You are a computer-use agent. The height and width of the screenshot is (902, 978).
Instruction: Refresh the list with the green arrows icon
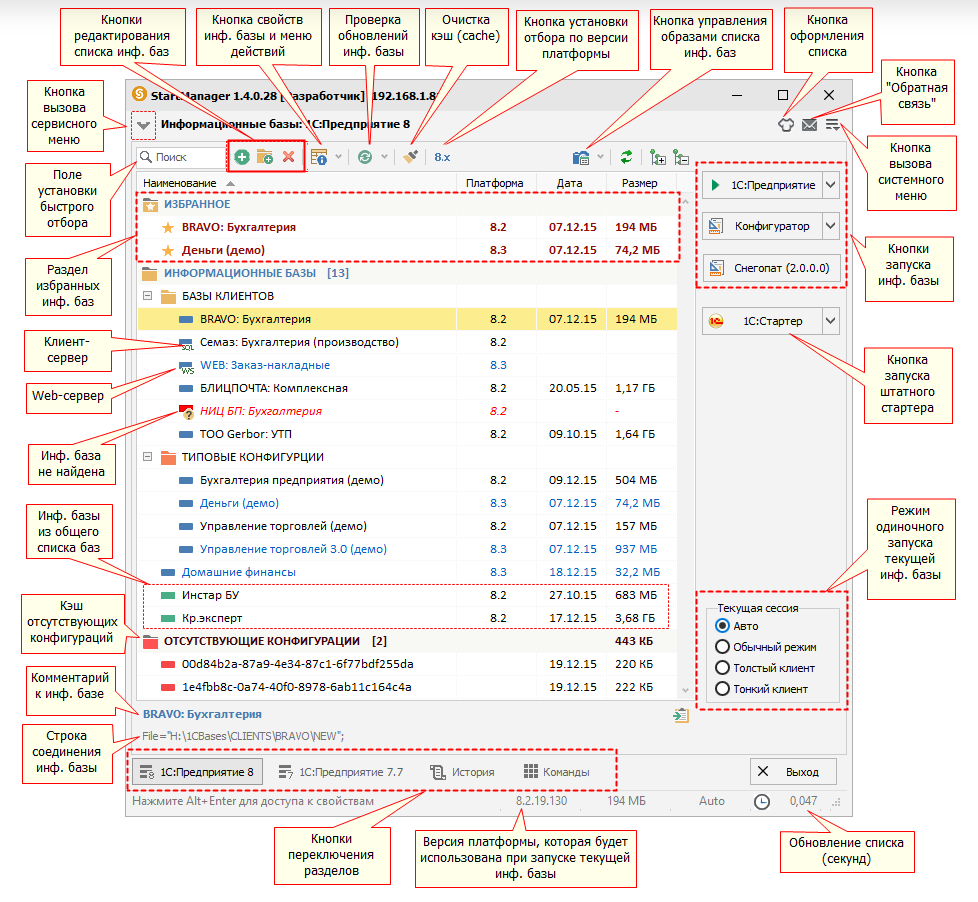tap(626, 157)
